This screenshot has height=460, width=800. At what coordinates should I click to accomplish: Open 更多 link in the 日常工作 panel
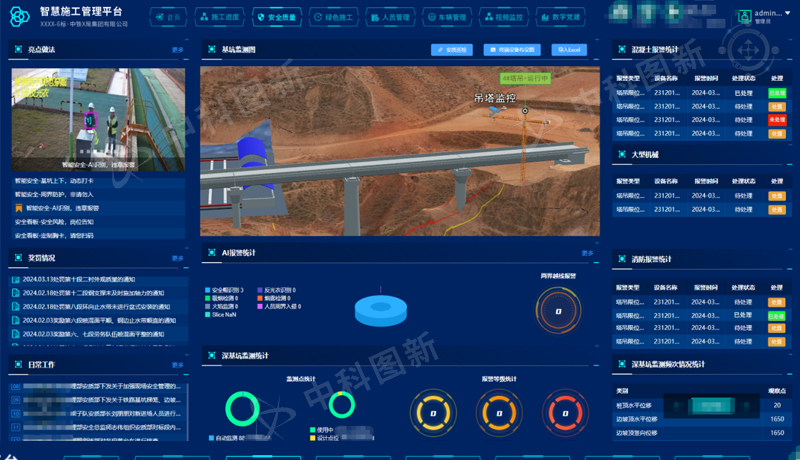pyautogui.click(x=177, y=365)
